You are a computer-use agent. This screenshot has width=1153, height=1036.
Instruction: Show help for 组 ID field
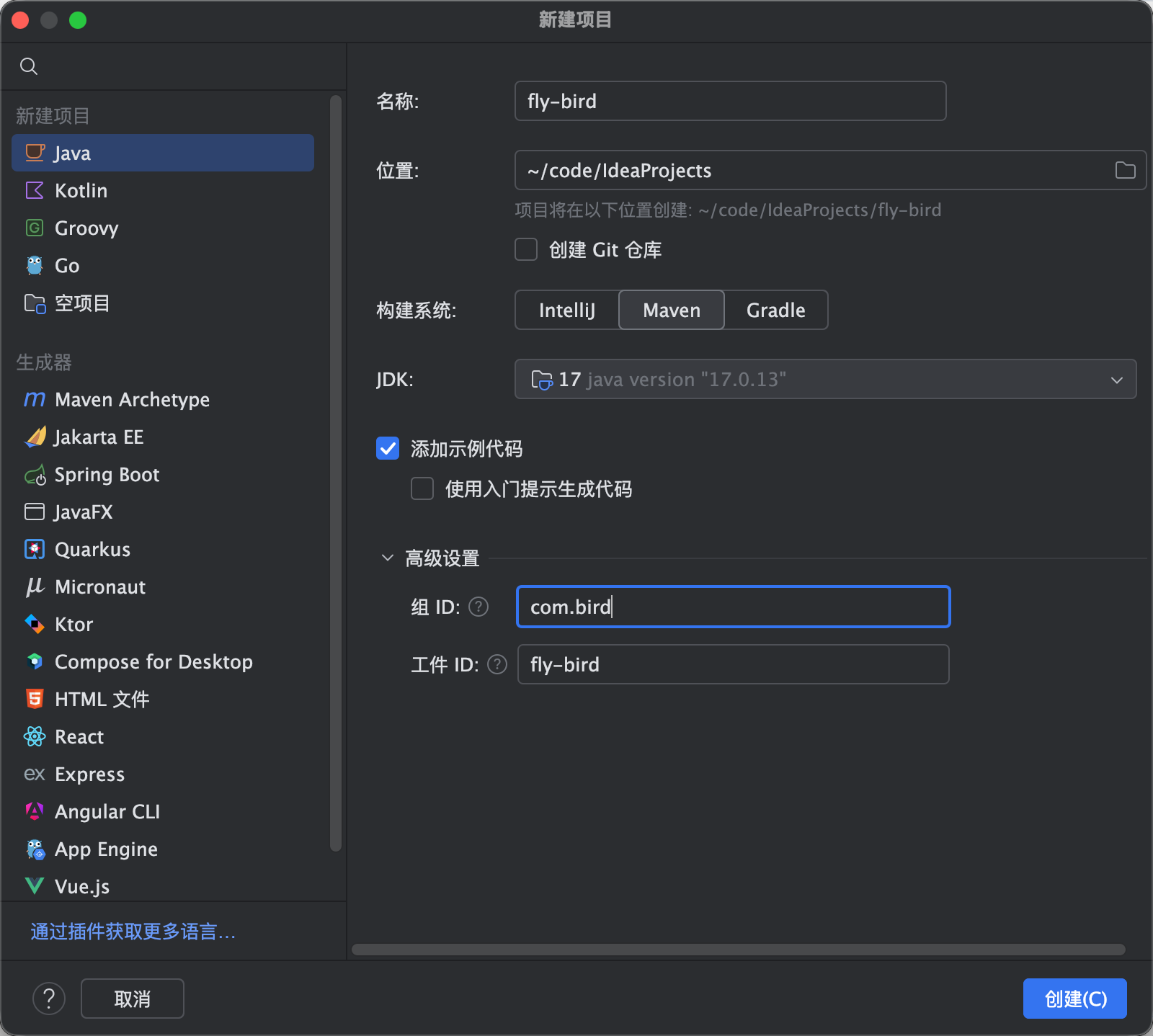tap(478, 607)
